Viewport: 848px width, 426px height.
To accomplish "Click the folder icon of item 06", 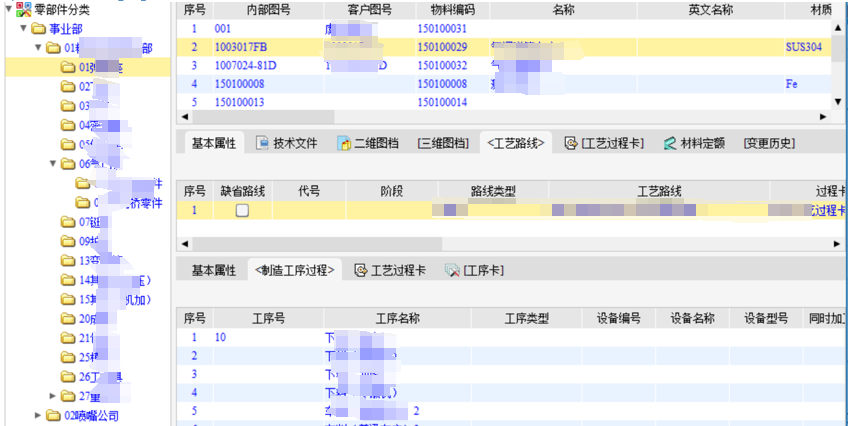I will click(x=68, y=163).
